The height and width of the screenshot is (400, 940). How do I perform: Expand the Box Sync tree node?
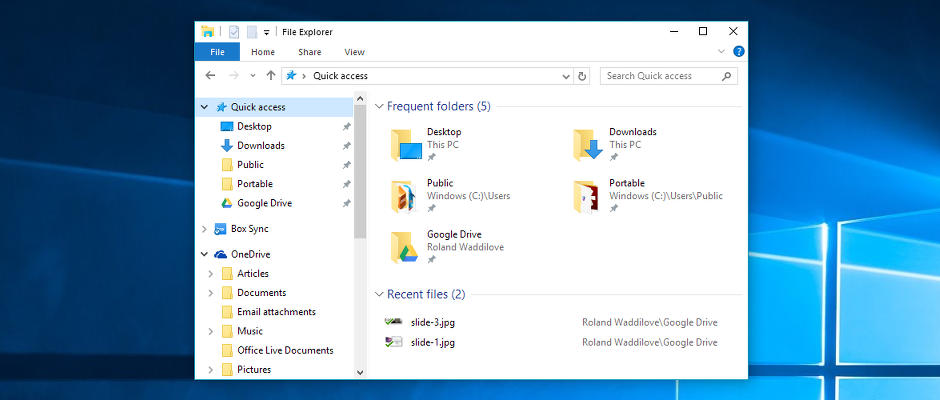204,229
